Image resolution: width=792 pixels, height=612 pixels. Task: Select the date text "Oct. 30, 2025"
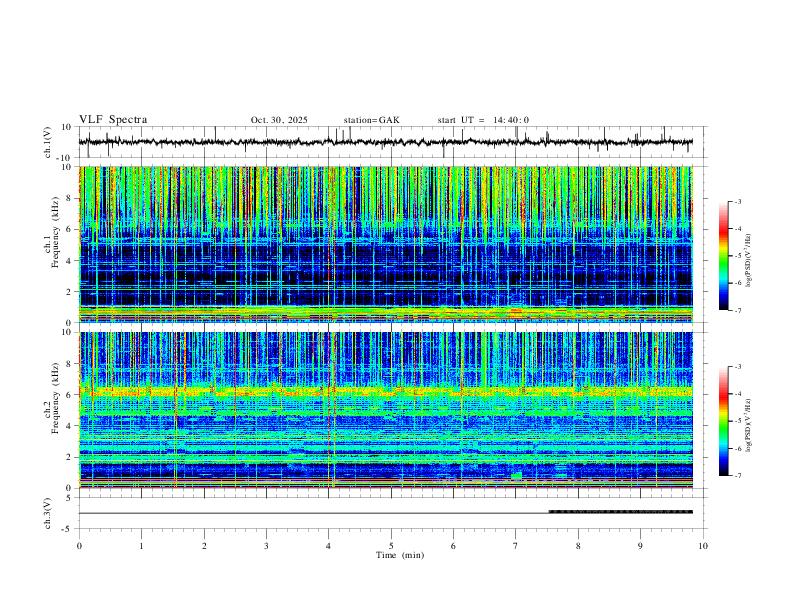click(x=279, y=120)
